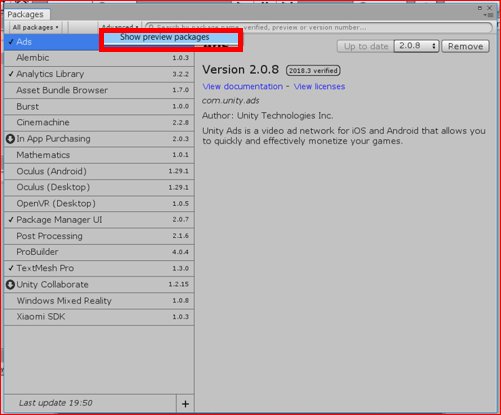This screenshot has height=415, width=501.
Task: Maximize the Packages window
Action: click(480, 8)
